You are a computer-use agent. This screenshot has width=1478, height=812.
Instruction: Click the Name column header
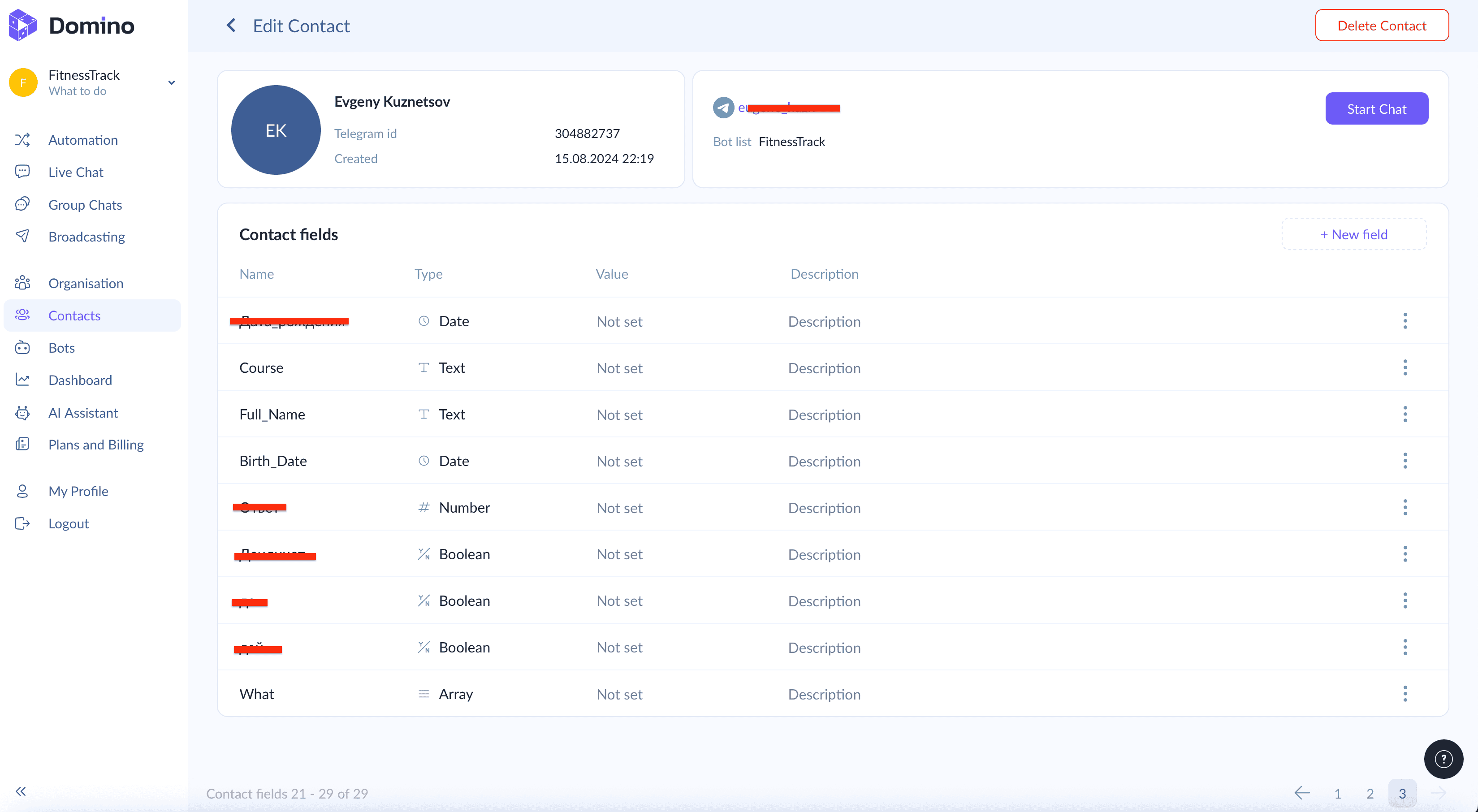click(x=256, y=274)
